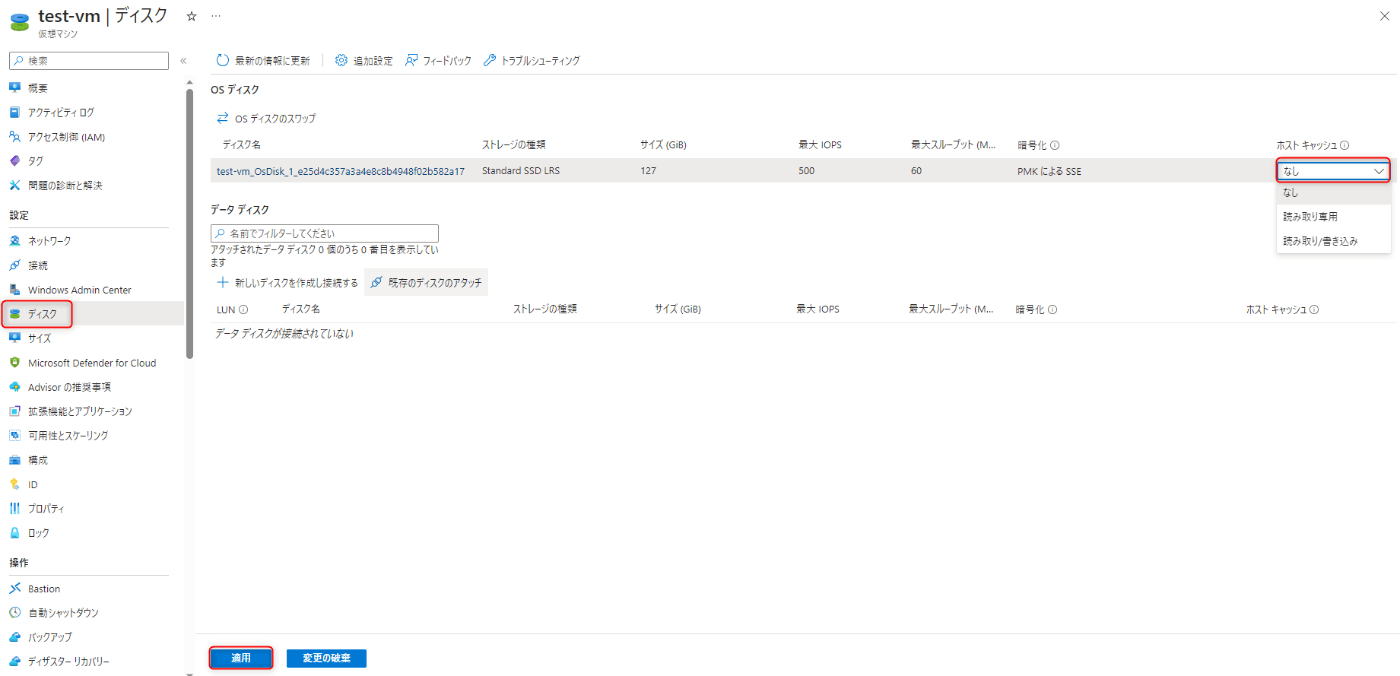Click the 問題の診断と解決 wrench icon
Viewport: 1400px width, 676px height.
coord(15,185)
